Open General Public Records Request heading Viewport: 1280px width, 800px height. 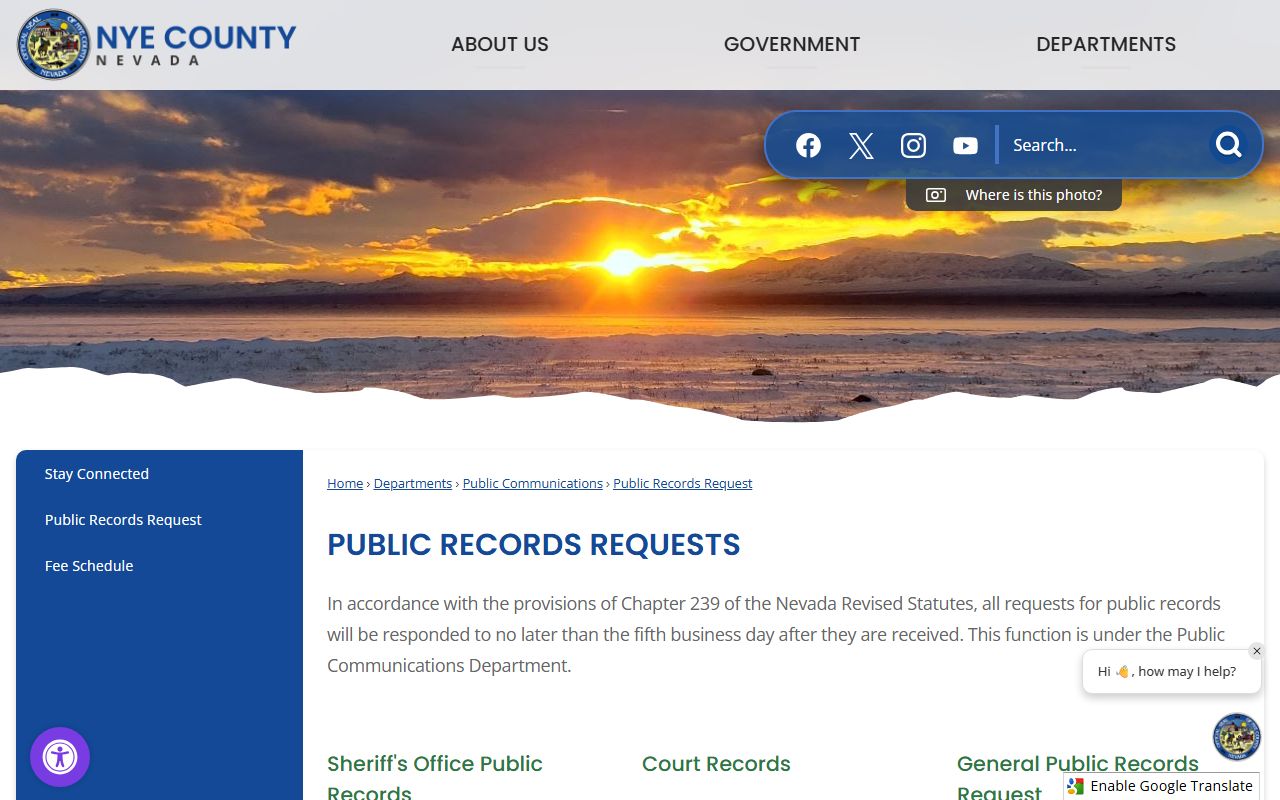click(x=1078, y=778)
